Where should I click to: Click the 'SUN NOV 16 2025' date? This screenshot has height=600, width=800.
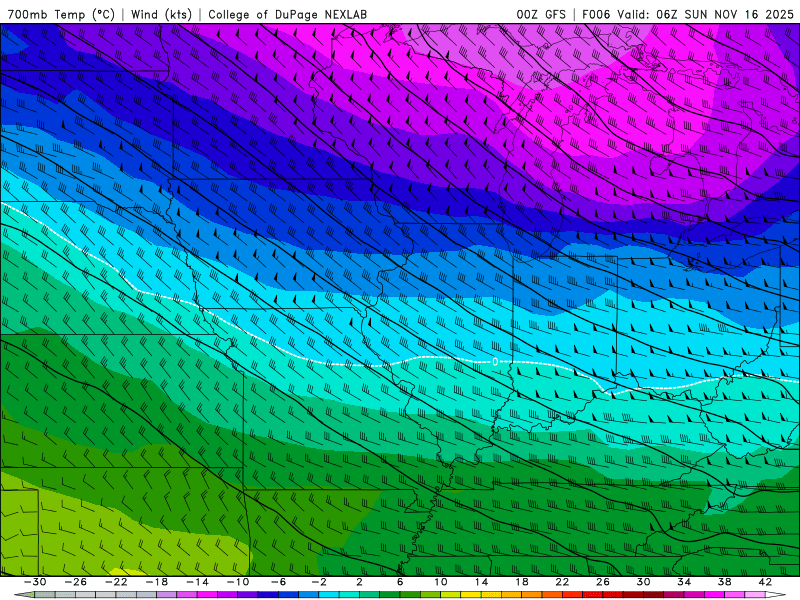[x=739, y=14]
